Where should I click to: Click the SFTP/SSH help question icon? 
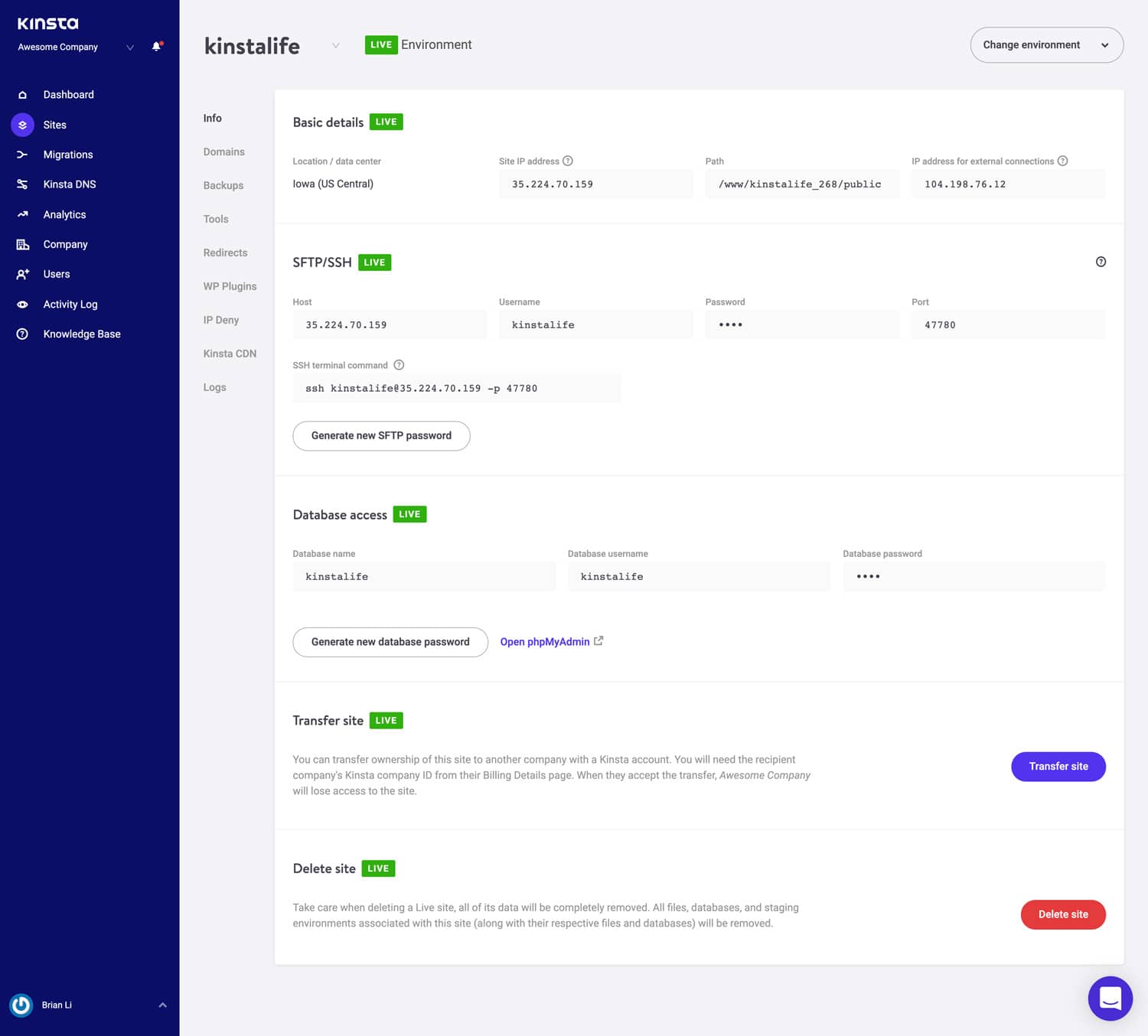tap(1101, 262)
